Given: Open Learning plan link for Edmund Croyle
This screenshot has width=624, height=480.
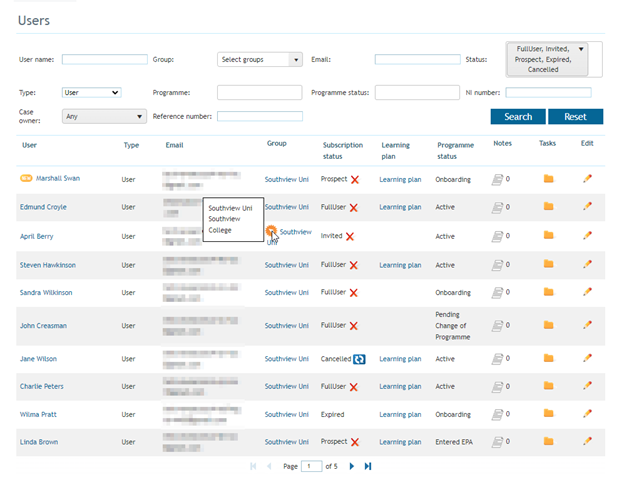Looking at the screenshot, I should [x=400, y=207].
